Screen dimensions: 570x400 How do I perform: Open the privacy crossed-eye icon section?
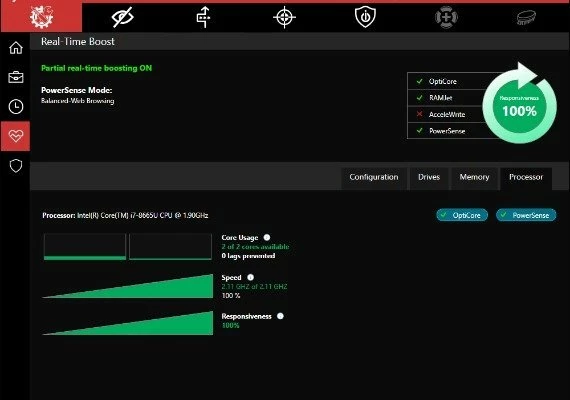[x=123, y=17]
